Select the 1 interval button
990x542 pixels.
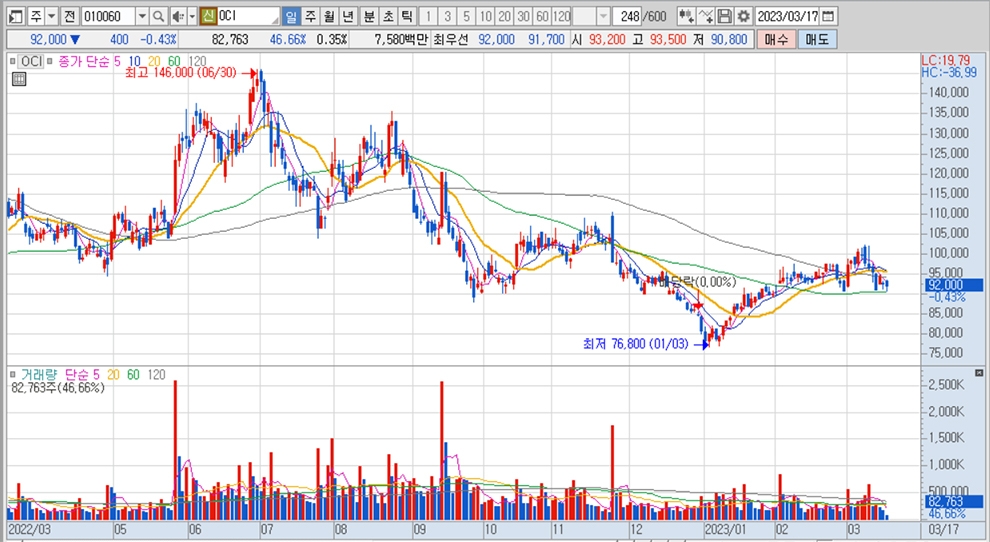point(429,16)
